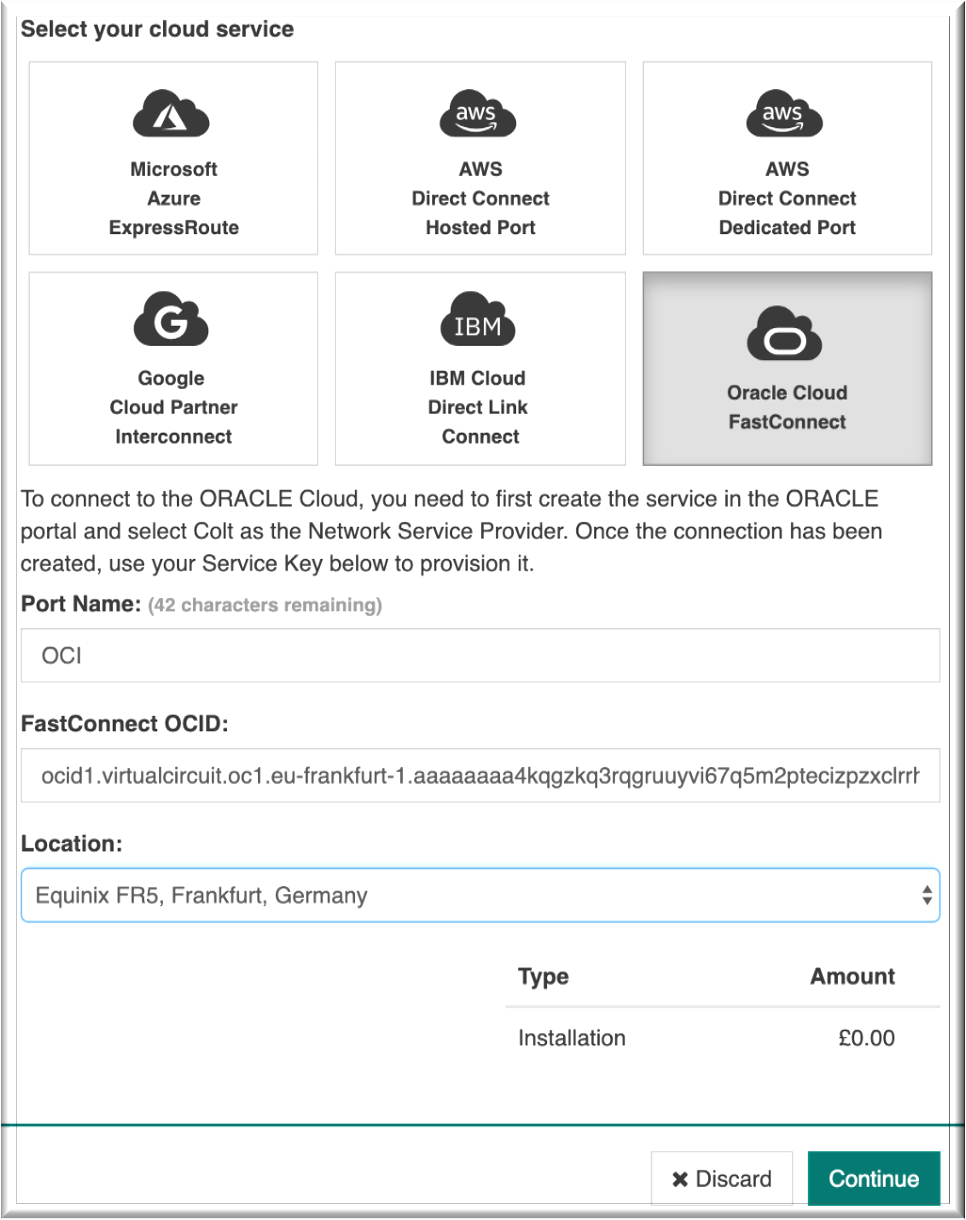This screenshot has height=1220, width=966.
Task: Select AWS Direct Connect Hosted Port service
Action: (479, 158)
